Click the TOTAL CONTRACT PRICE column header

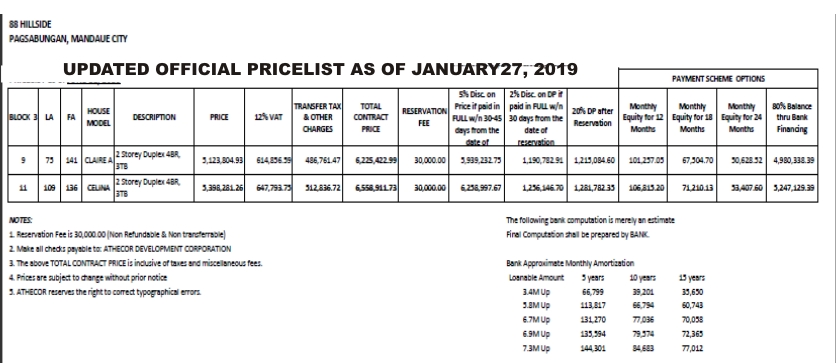click(x=370, y=117)
